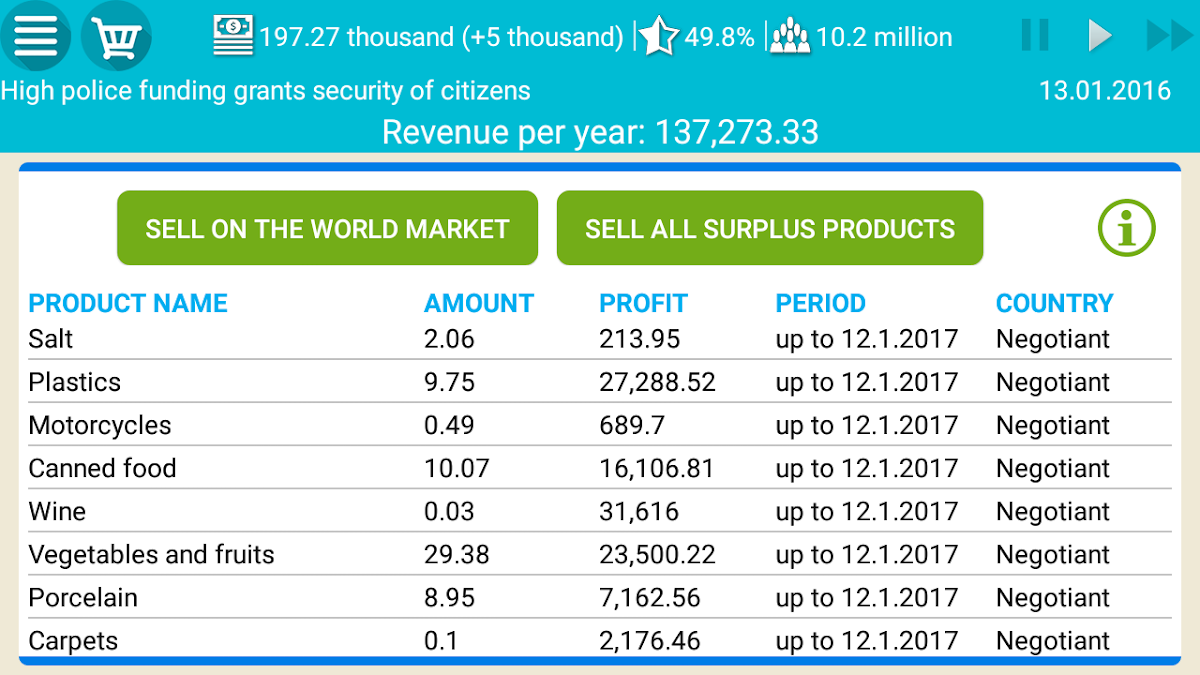This screenshot has height=675, width=1200.
Task: Activate fast forward game speed
Action: point(1167,36)
